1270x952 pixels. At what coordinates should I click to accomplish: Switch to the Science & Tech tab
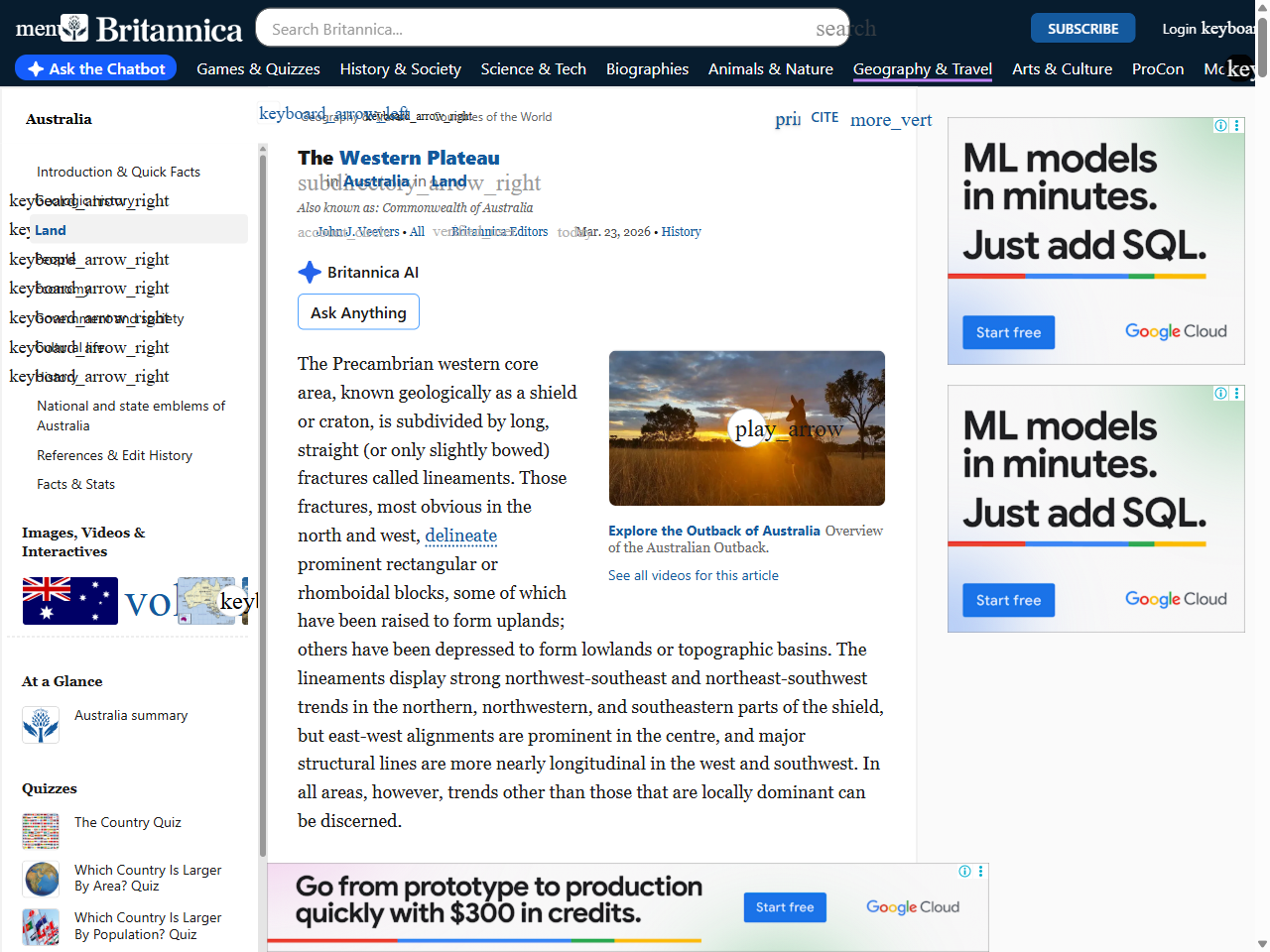click(x=534, y=69)
